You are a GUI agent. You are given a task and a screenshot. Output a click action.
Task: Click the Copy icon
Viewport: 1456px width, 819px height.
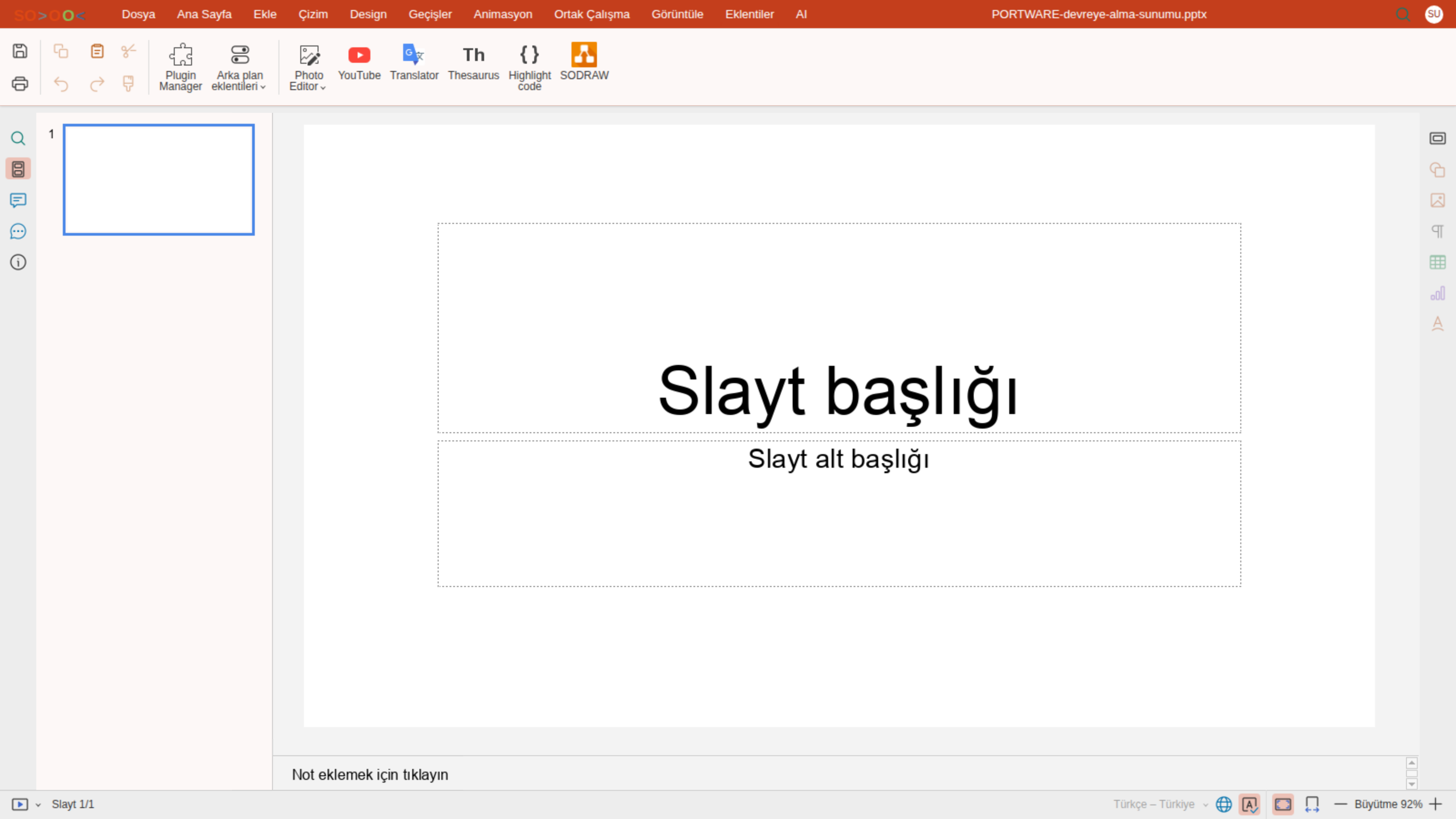(x=61, y=51)
